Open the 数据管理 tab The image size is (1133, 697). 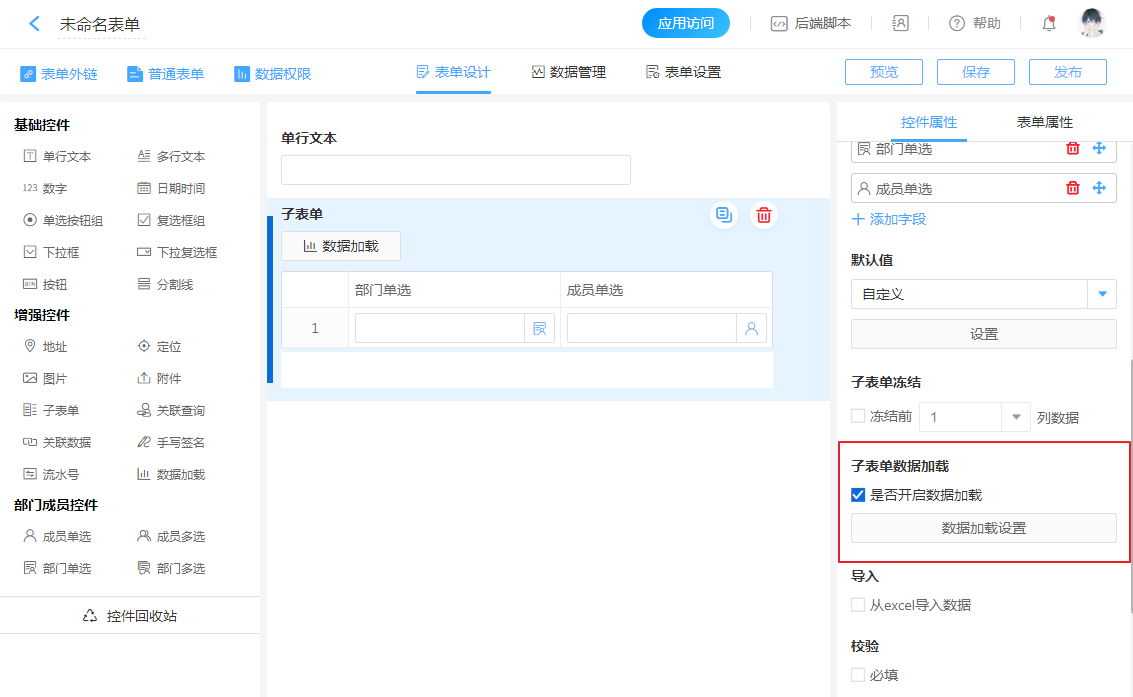click(569, 72)
